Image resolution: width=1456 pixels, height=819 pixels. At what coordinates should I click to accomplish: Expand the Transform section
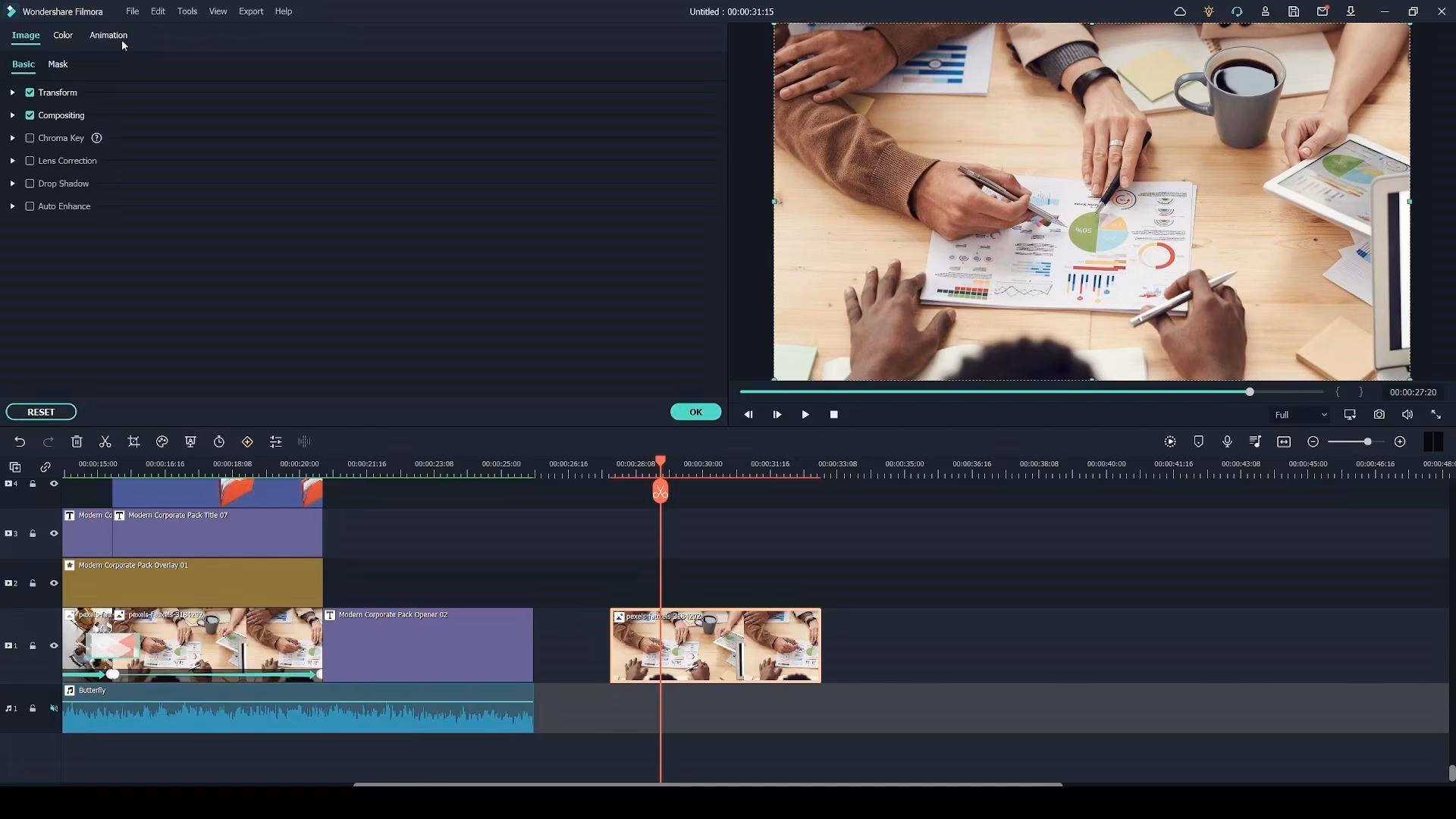[12, 93]
